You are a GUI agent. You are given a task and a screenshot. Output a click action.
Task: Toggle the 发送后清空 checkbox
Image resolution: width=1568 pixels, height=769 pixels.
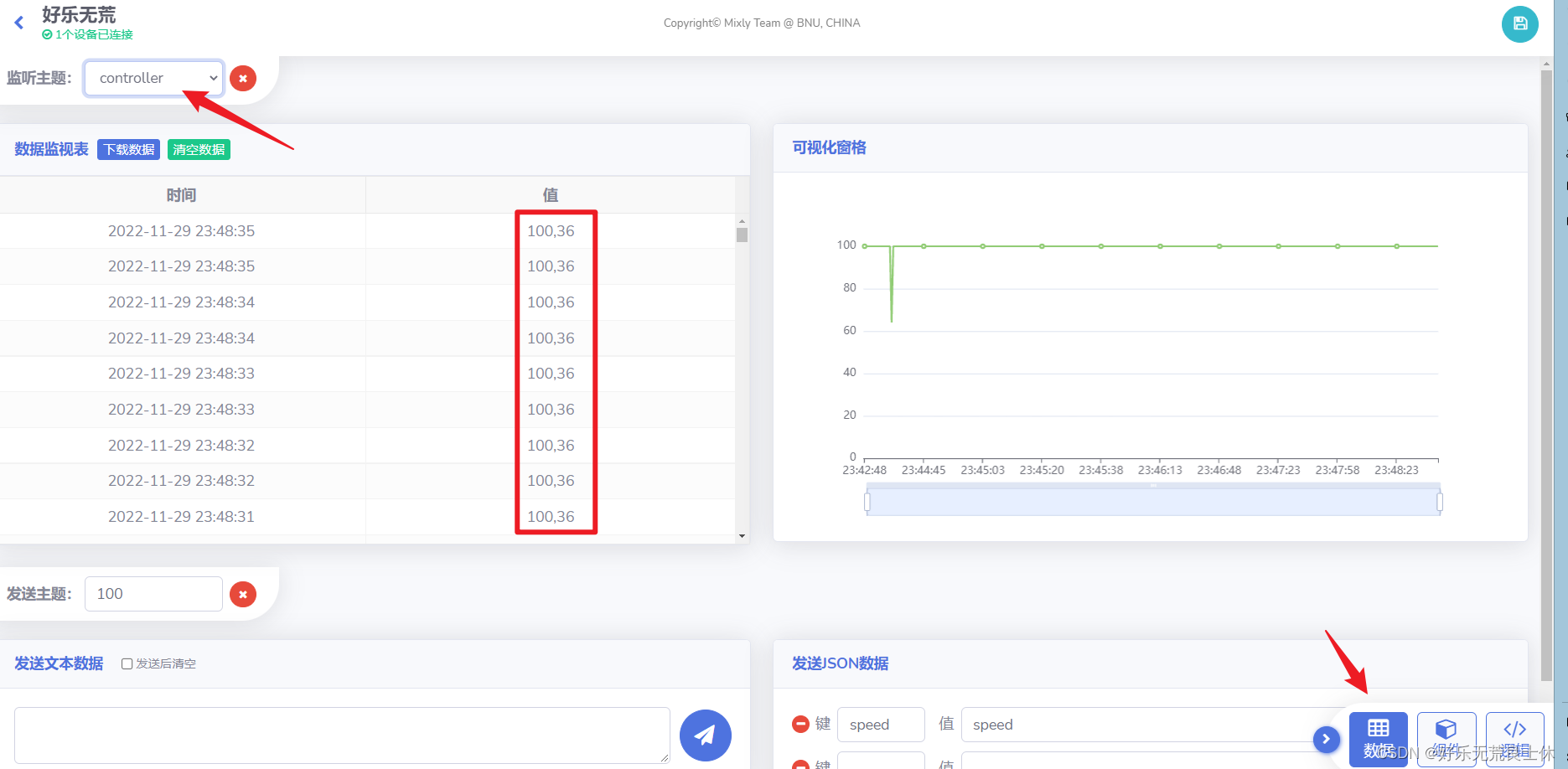click(127, 663)
